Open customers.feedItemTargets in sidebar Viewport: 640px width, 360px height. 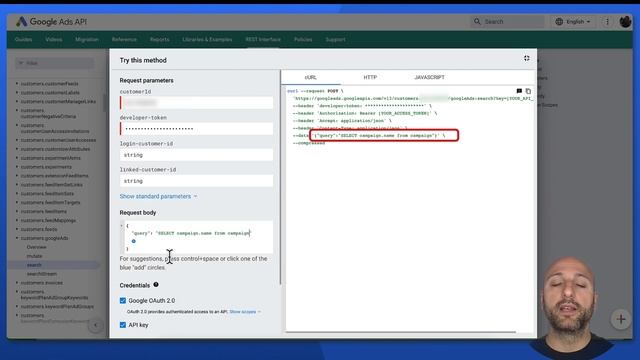pos(50,202)
